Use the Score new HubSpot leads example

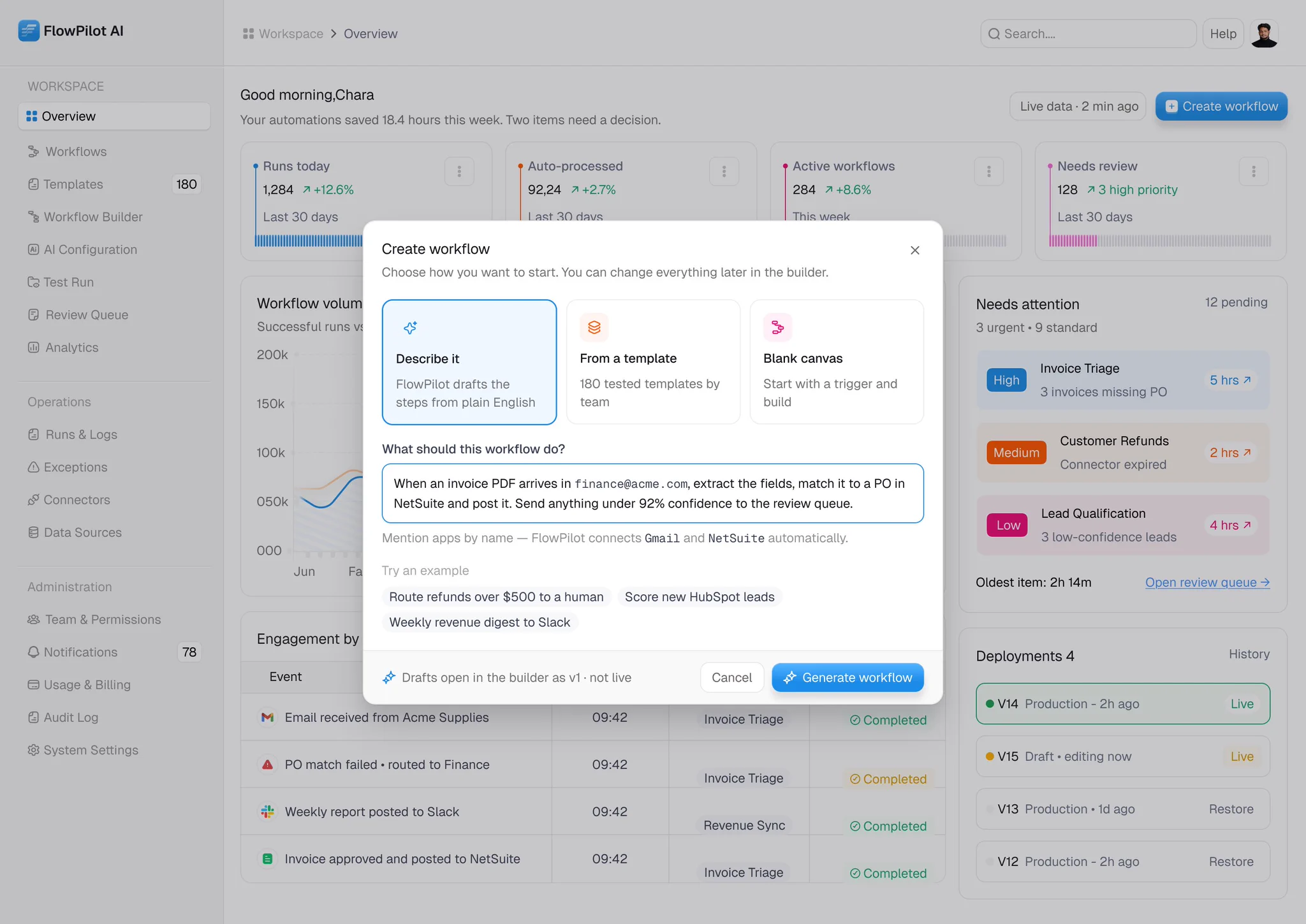pyautogui.click(x=700, y=597)
